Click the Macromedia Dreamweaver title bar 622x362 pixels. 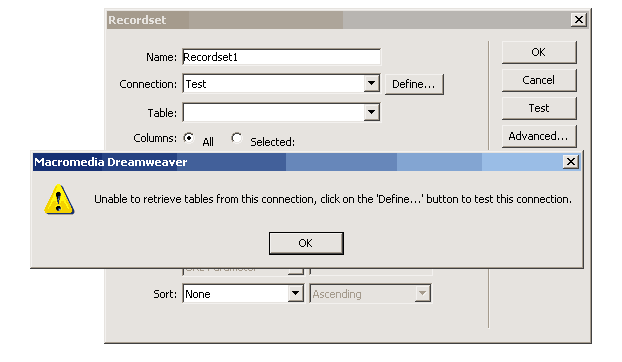point(298,162)
